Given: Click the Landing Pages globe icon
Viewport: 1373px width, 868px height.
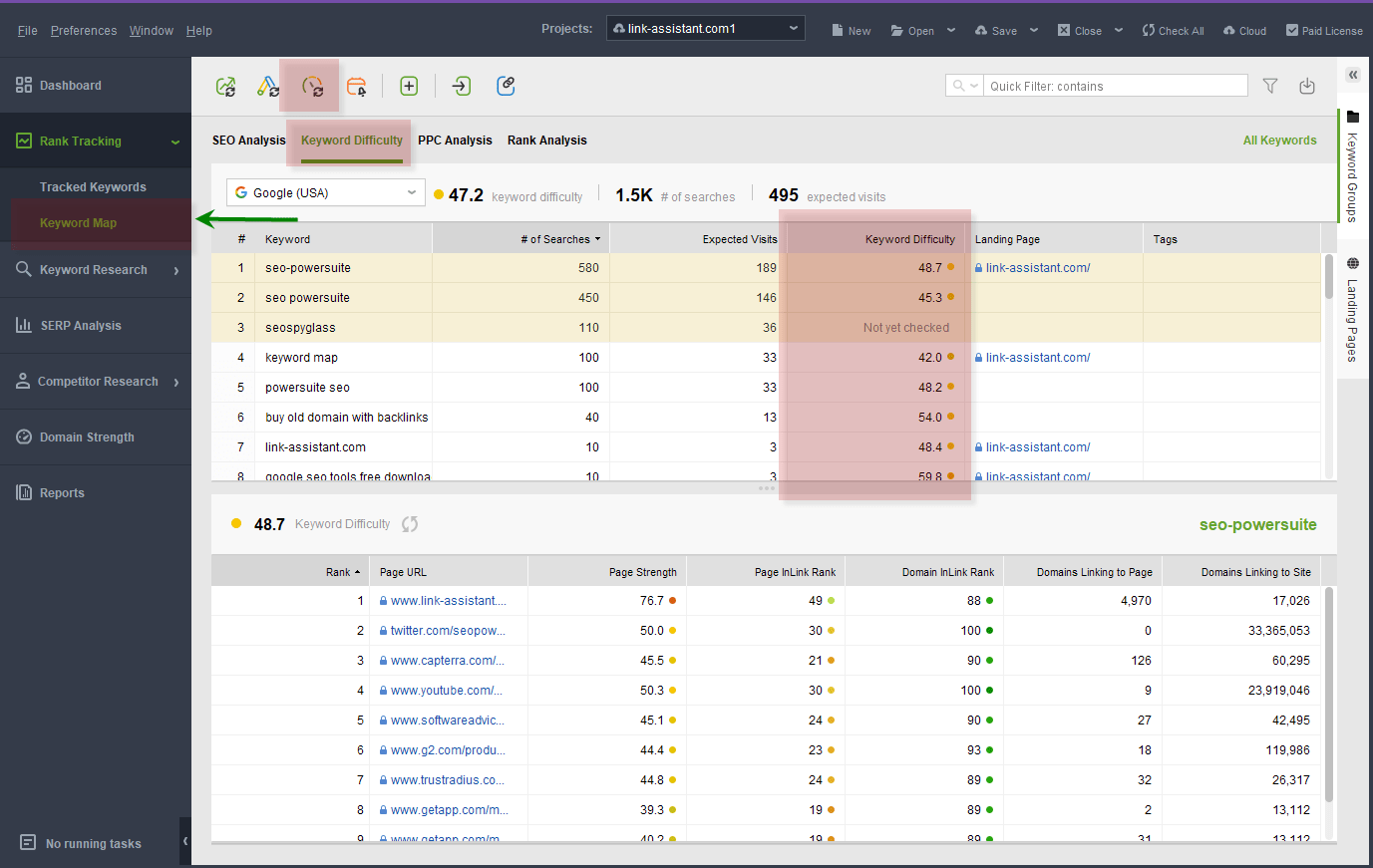Looking at the screenshot, I should (1353, 263).
